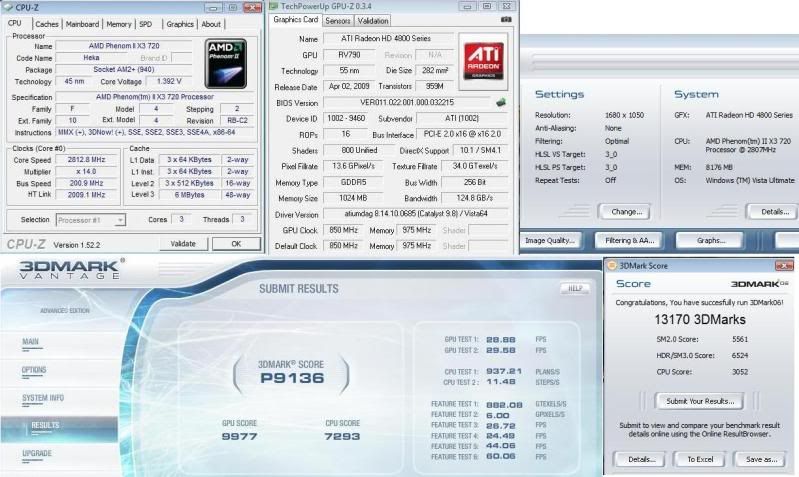Switch to the Caches tab in CPU-Z
The image size is (799, 477).
[48, 24]
